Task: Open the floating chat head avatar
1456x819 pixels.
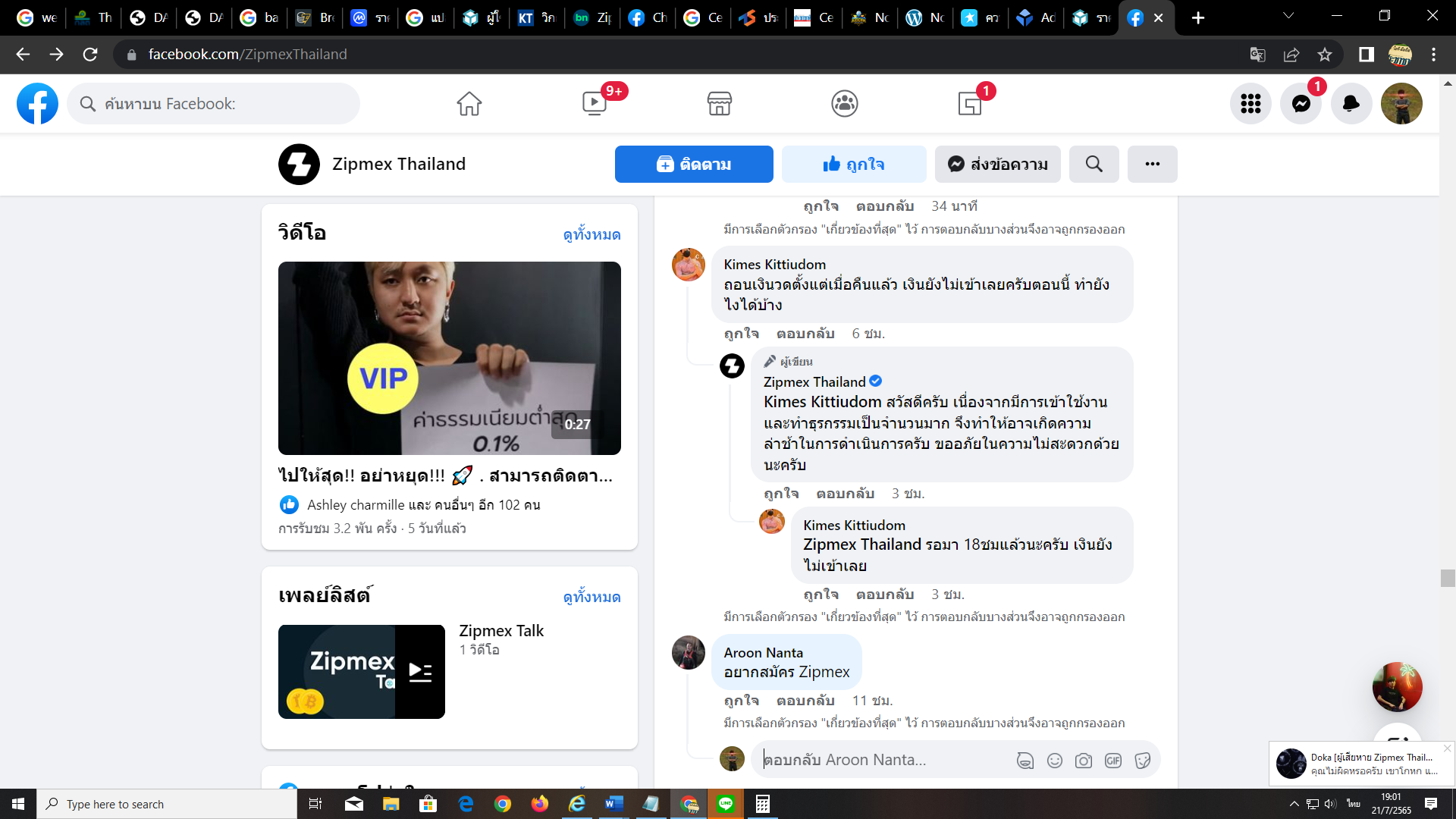Action: [x=1398, y=687]
